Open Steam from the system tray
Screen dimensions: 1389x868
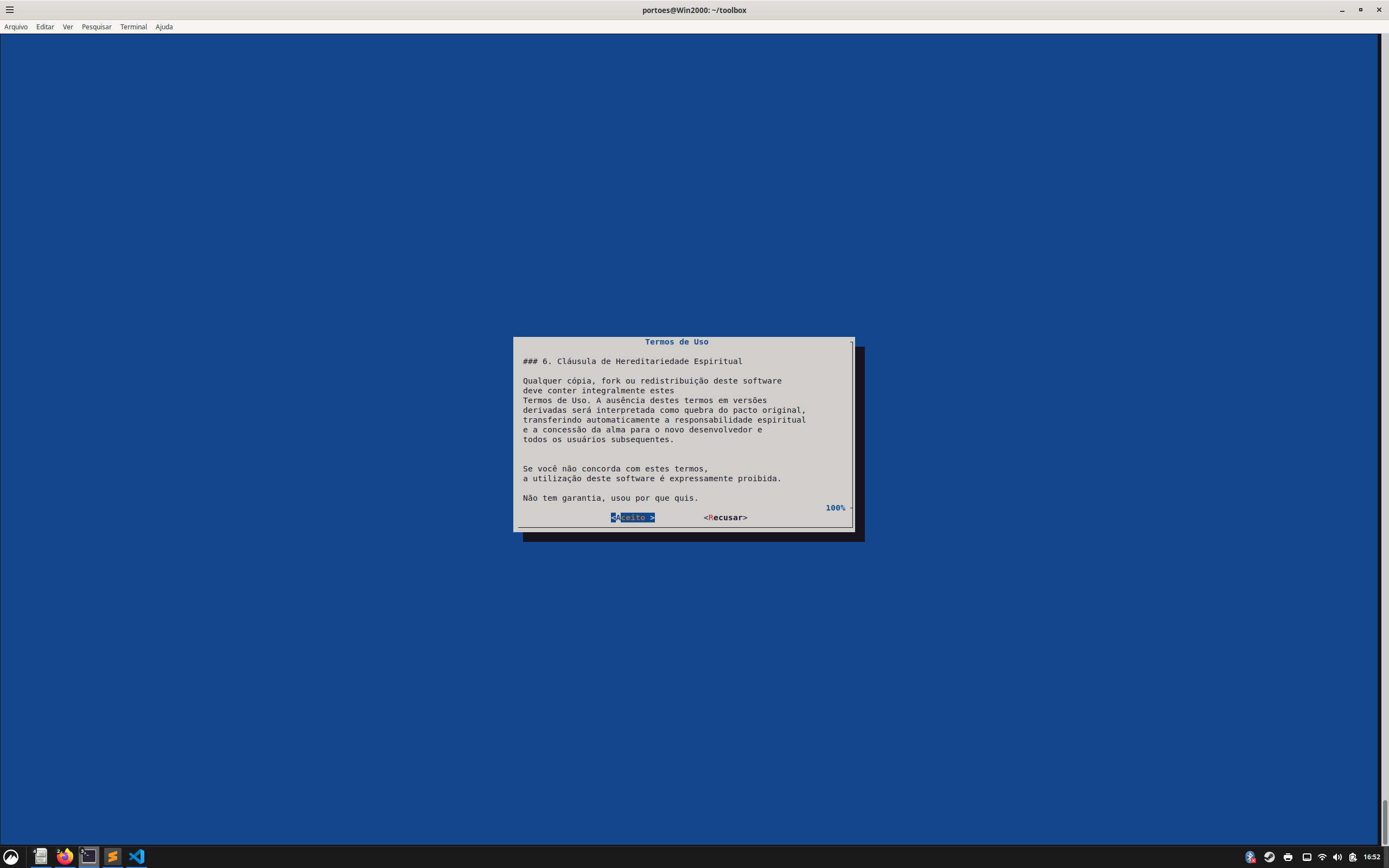tap(1269, 857)
